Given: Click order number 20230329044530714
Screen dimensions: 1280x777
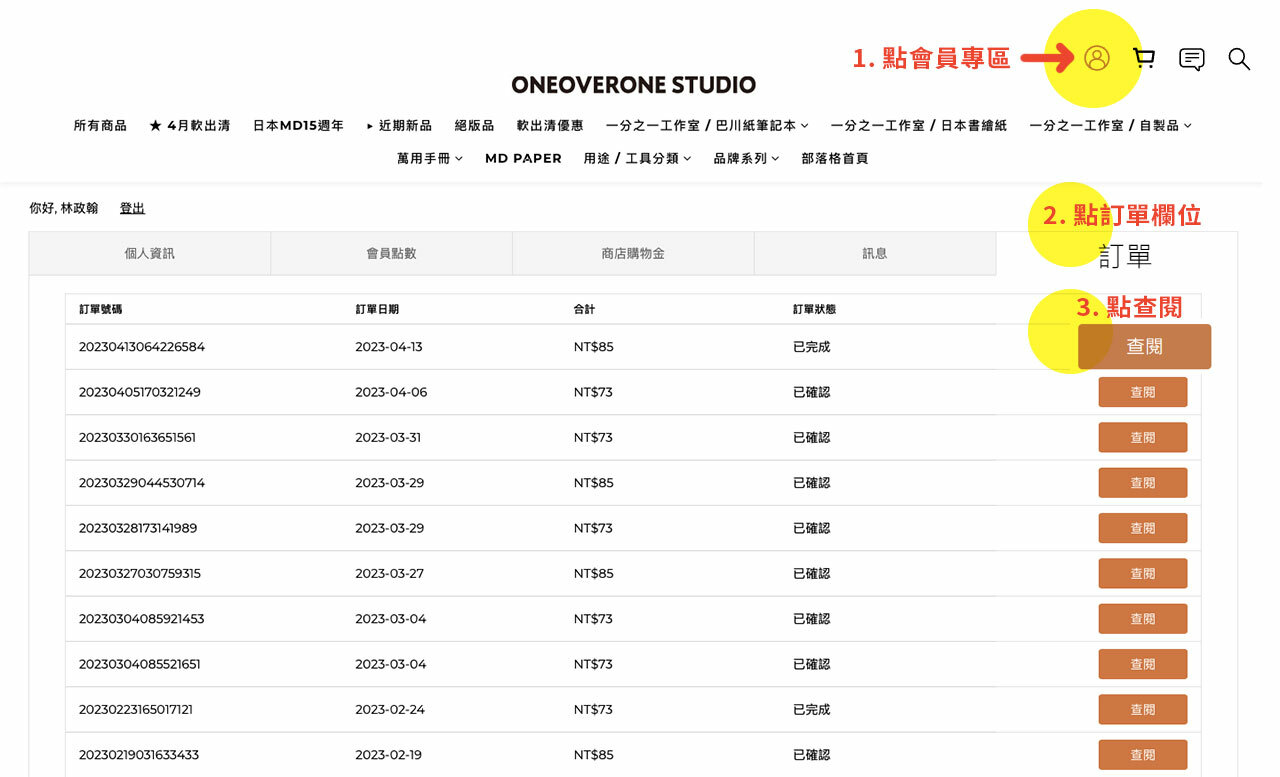Looking at the screenshot, I should (x=142, y=483).
